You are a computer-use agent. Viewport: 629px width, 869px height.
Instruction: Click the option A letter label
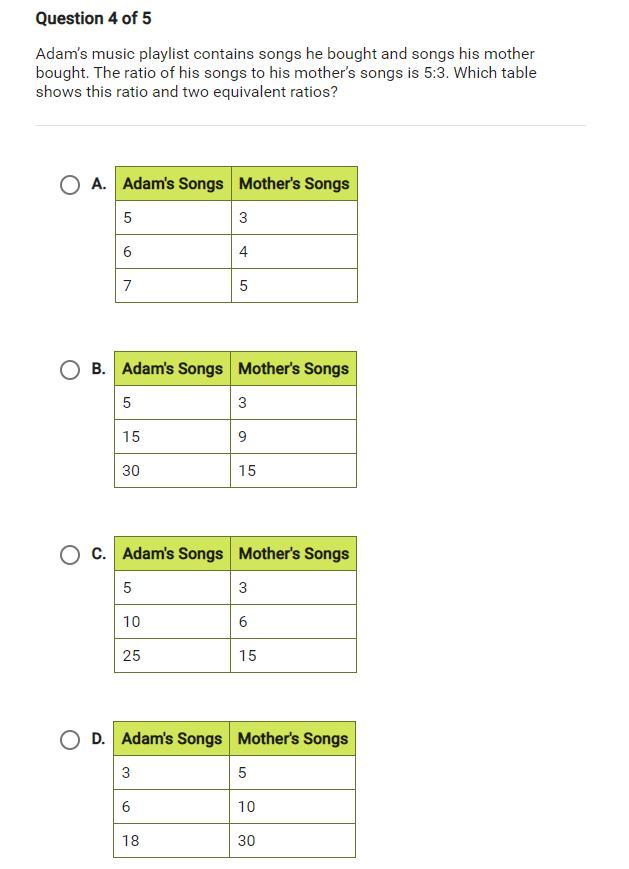click(99, 184)
